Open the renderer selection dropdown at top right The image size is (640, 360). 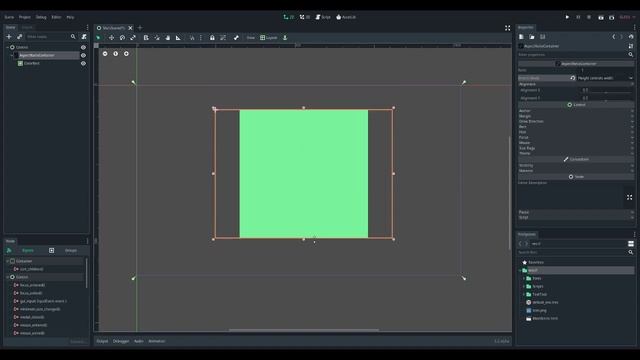coord(627,17)
